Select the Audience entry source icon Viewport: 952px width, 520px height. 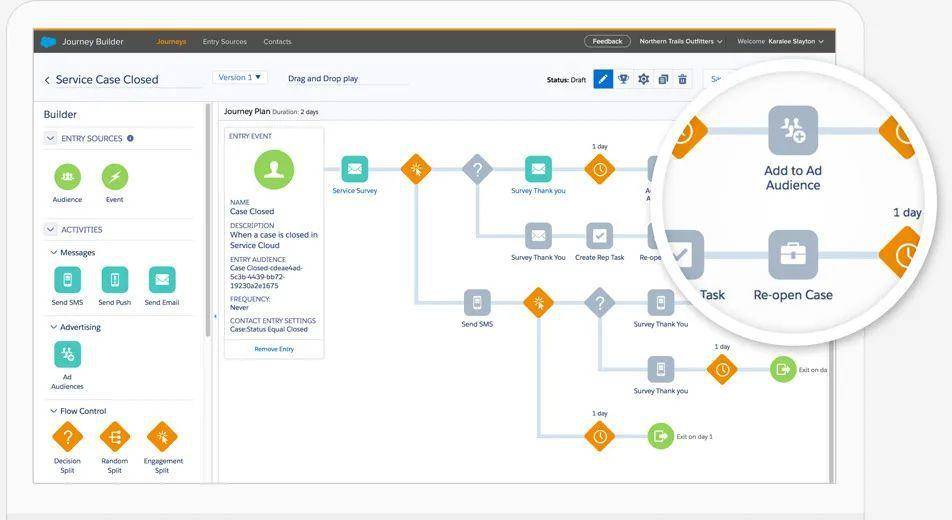click(x=67, y=177)
